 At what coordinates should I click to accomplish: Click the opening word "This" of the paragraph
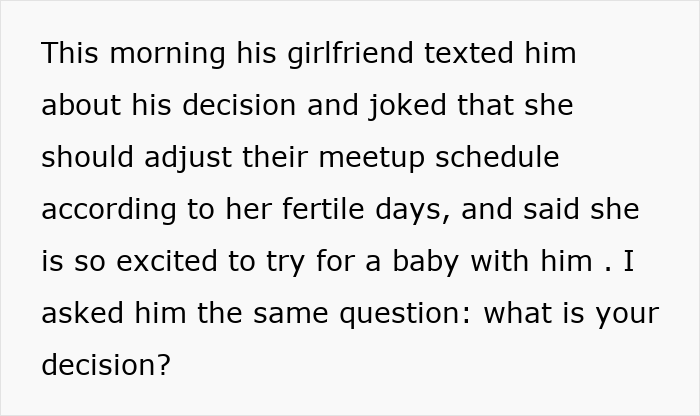click(x=71, y=54)
